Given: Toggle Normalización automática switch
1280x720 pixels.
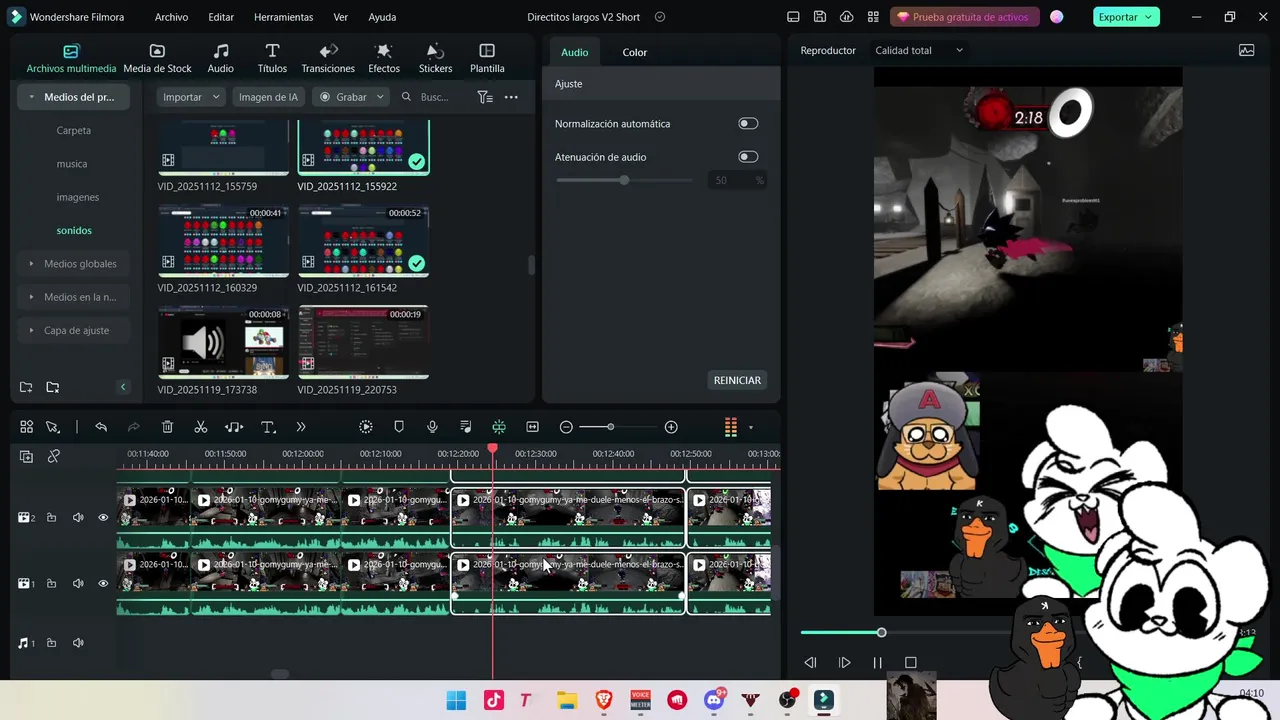Looking at the screenshot, I should tap(748, 123).
